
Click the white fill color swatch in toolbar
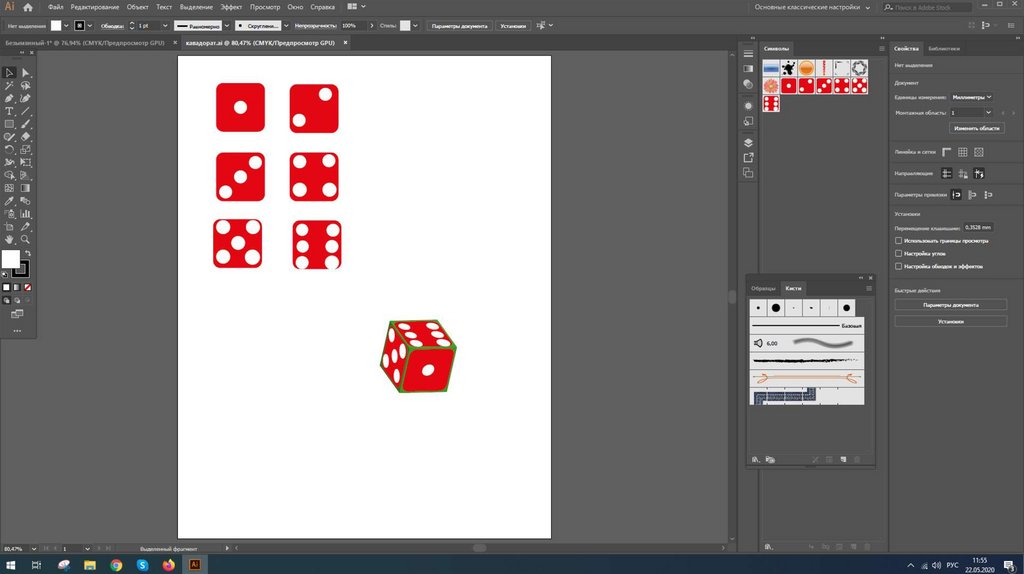pos(10,259)
